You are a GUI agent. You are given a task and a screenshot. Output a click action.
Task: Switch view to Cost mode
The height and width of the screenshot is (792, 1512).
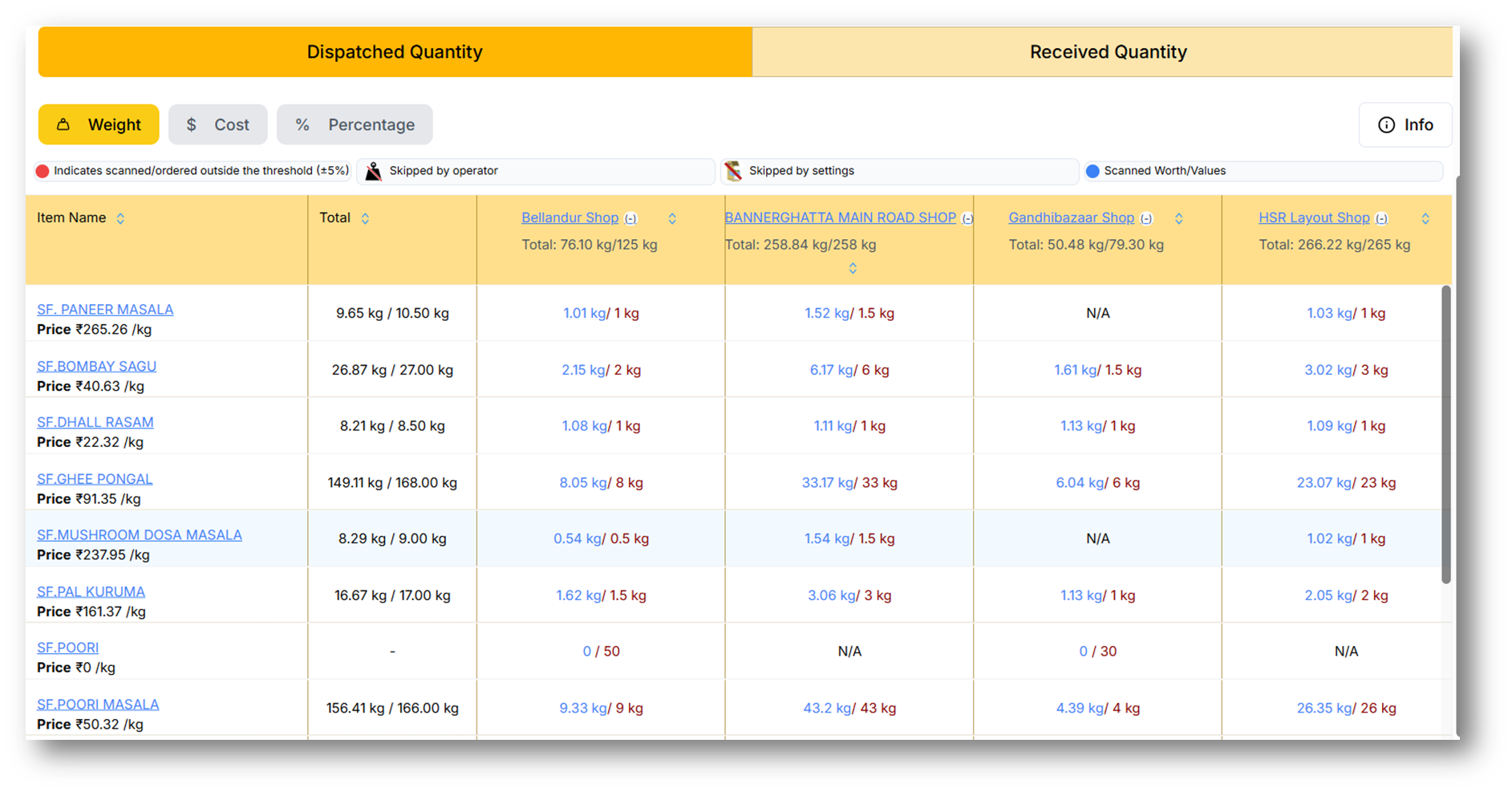click(x=217, y=124)
